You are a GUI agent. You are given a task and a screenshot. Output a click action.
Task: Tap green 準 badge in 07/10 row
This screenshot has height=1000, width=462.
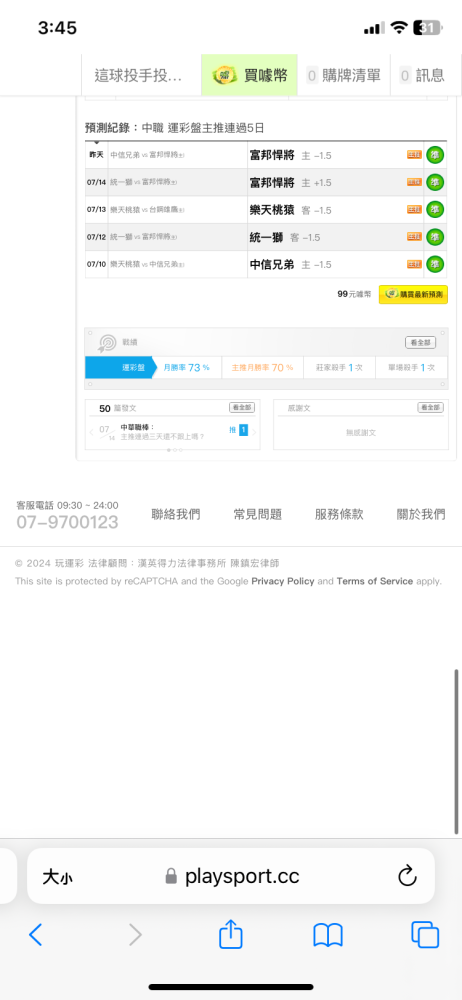(435, 264)
